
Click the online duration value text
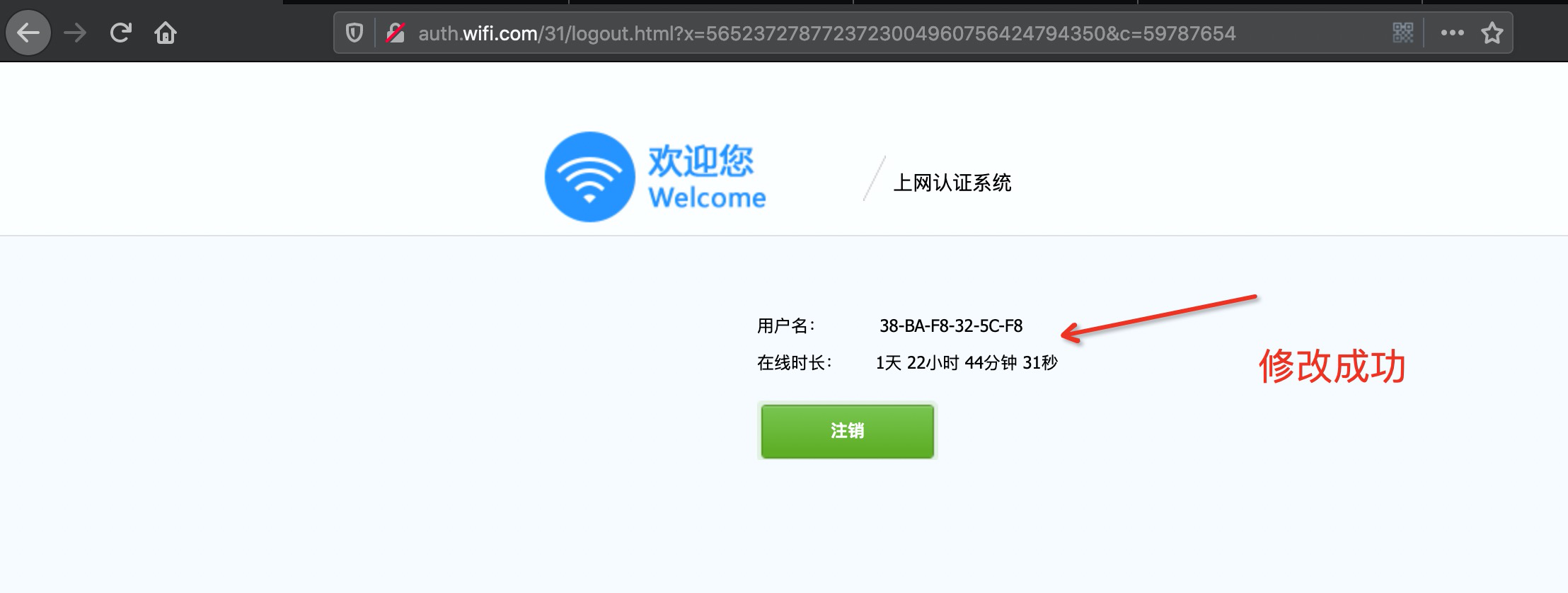pyautogui.click(x=967, y=363)
